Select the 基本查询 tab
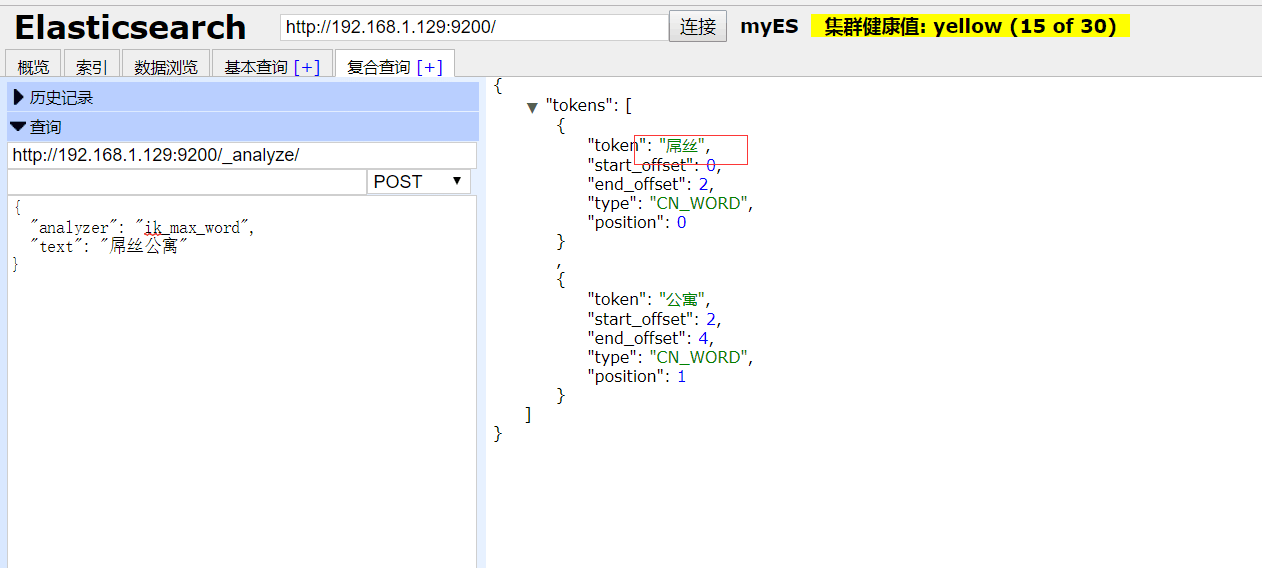 tap(256, 67)
